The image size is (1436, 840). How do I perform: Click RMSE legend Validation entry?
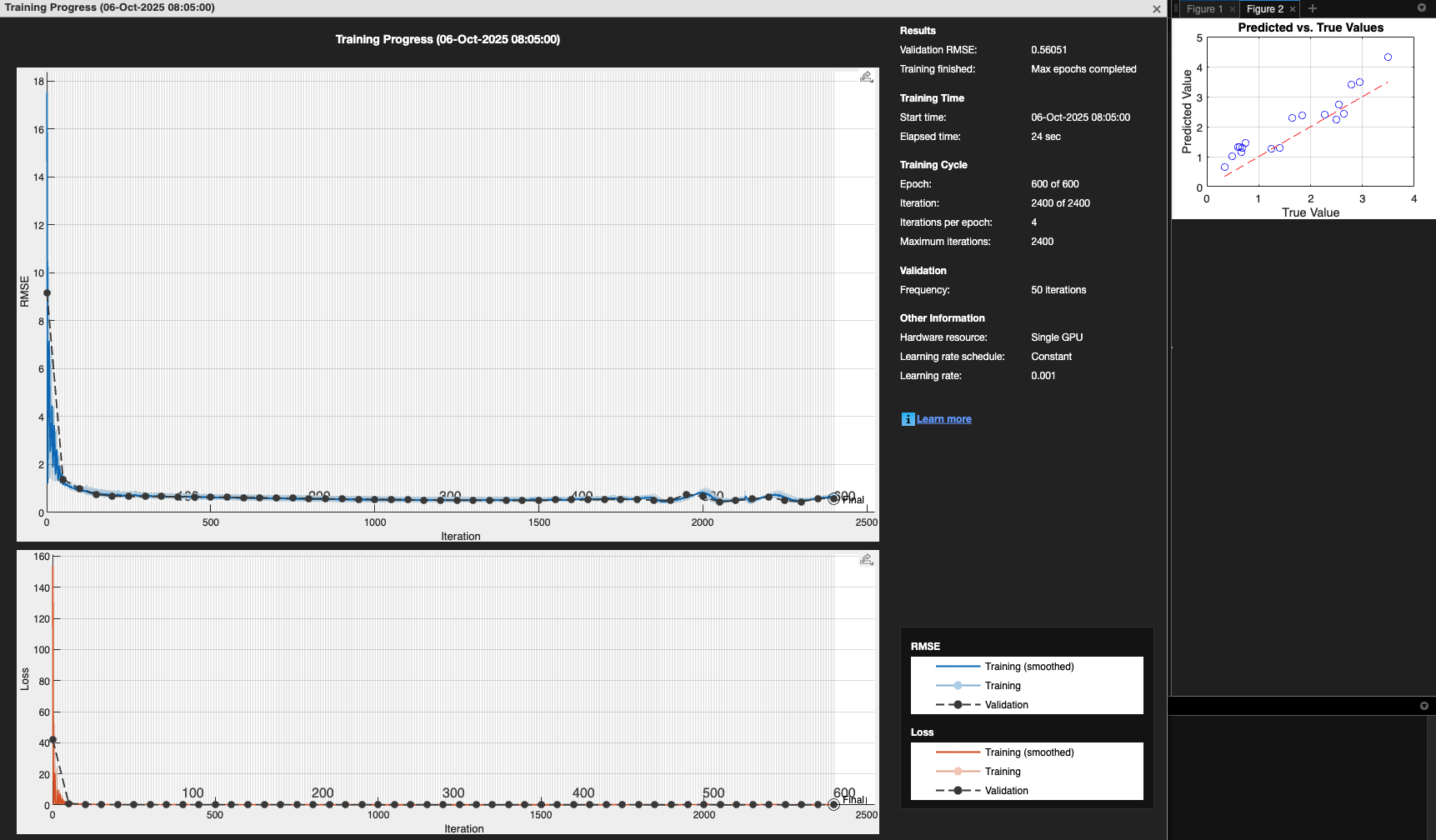[1006, 705]
